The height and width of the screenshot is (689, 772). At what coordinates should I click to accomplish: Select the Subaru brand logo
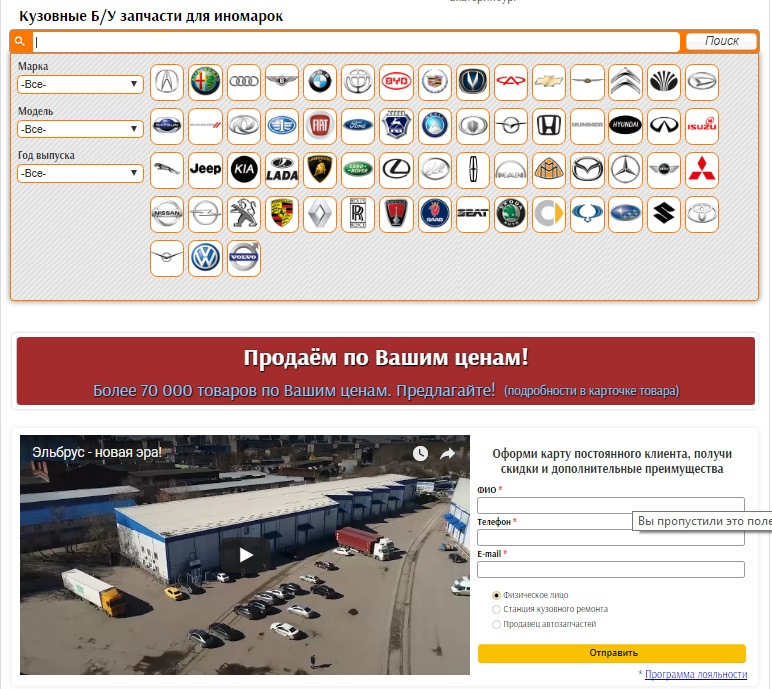tap(625, 214)
